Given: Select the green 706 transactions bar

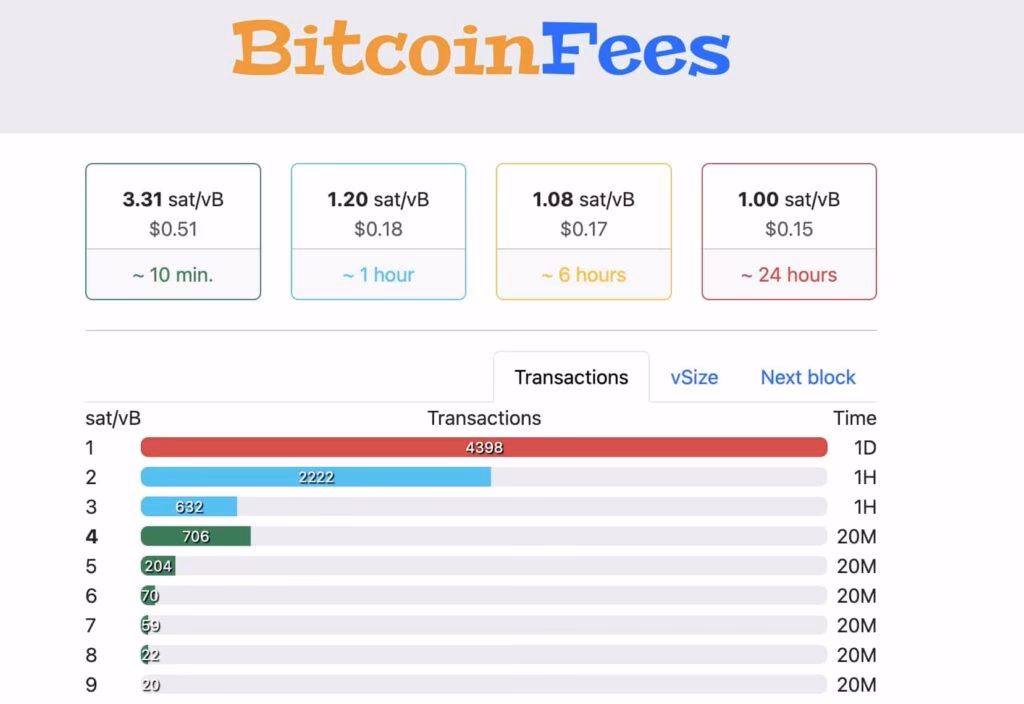Looking at the screenshot, I should coord(197,536).
